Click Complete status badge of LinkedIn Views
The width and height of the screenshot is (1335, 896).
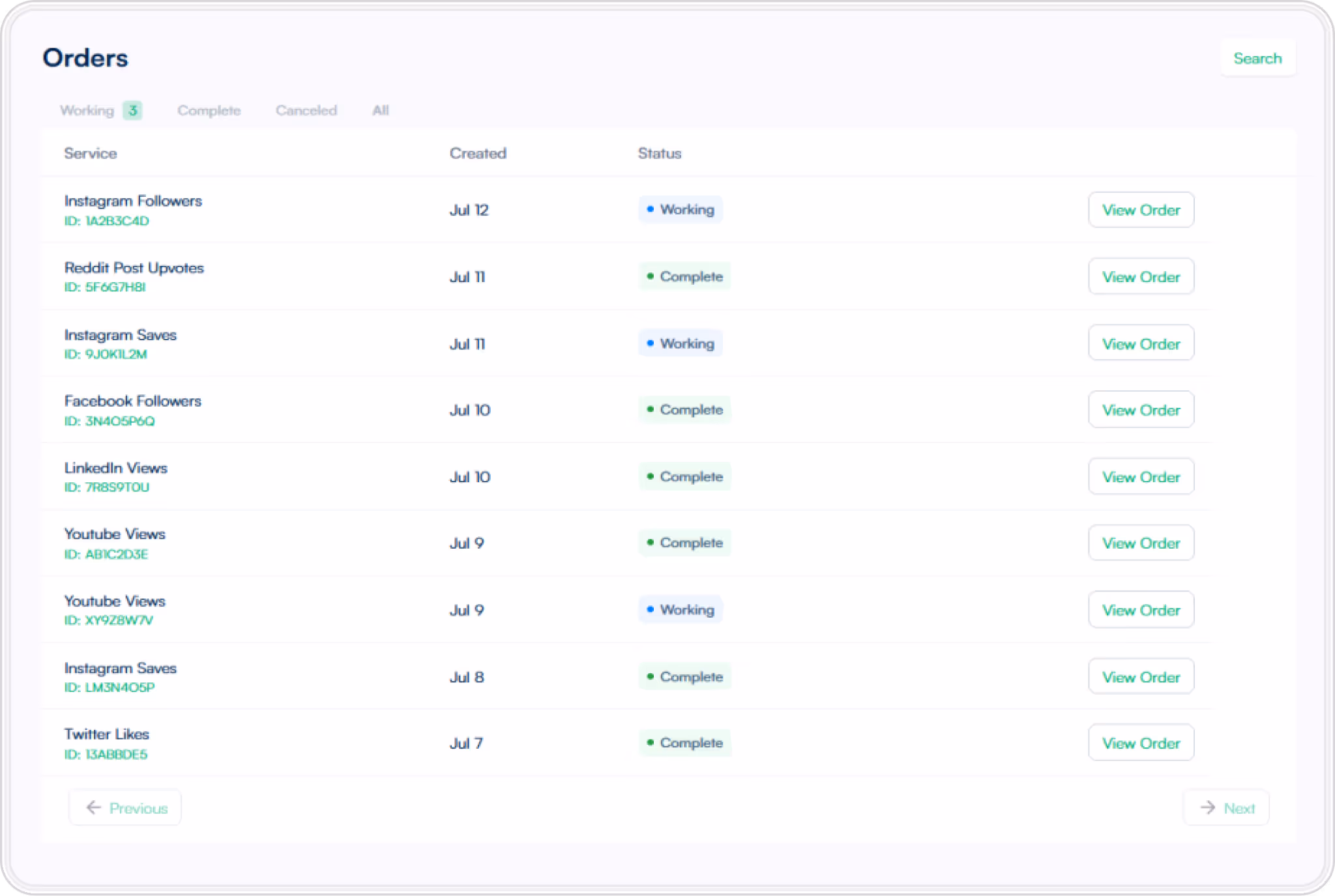point(684,476)
